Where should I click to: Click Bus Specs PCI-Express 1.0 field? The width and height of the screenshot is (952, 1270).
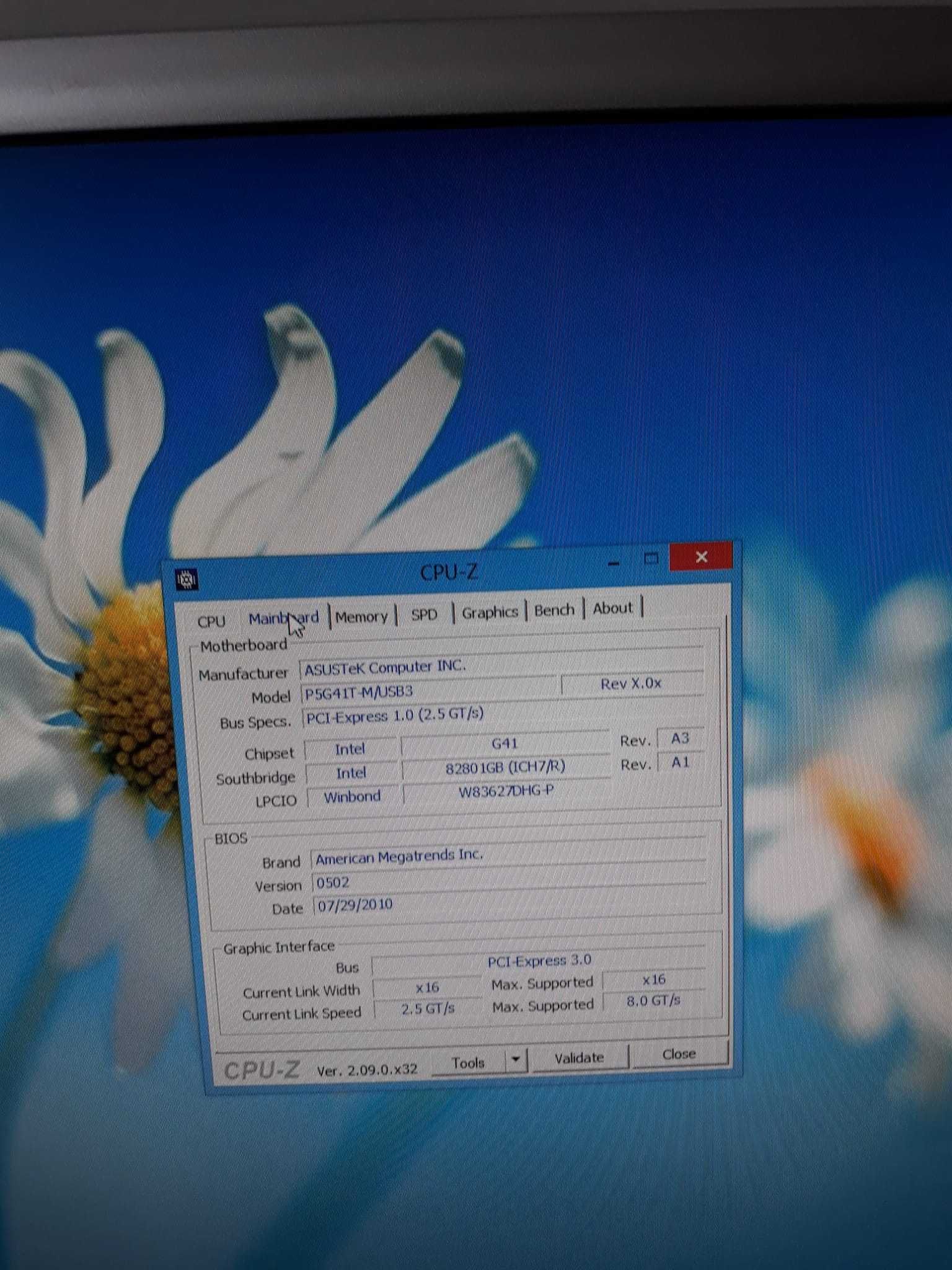[502, 712]
